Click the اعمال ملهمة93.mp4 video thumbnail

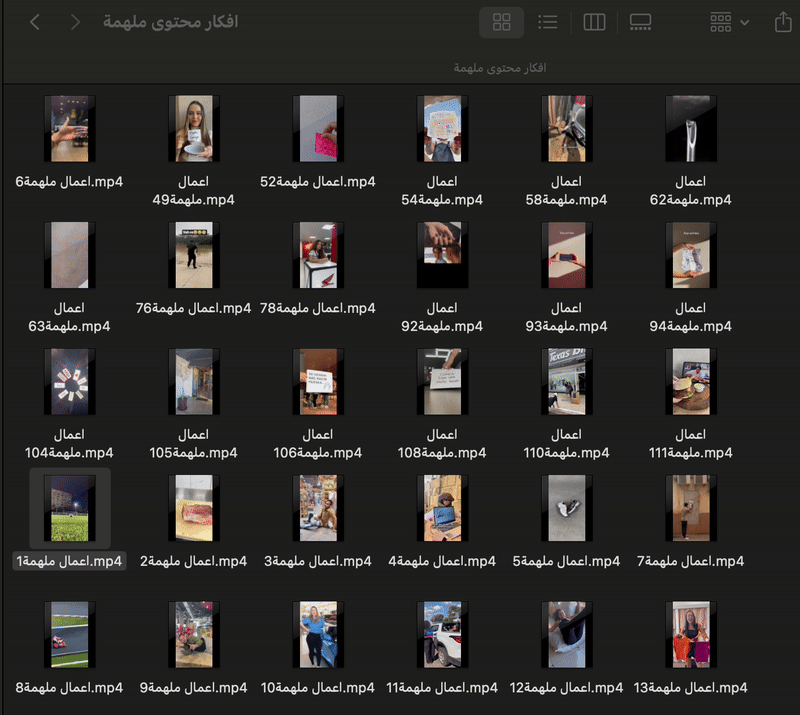[x=566, y=255]
